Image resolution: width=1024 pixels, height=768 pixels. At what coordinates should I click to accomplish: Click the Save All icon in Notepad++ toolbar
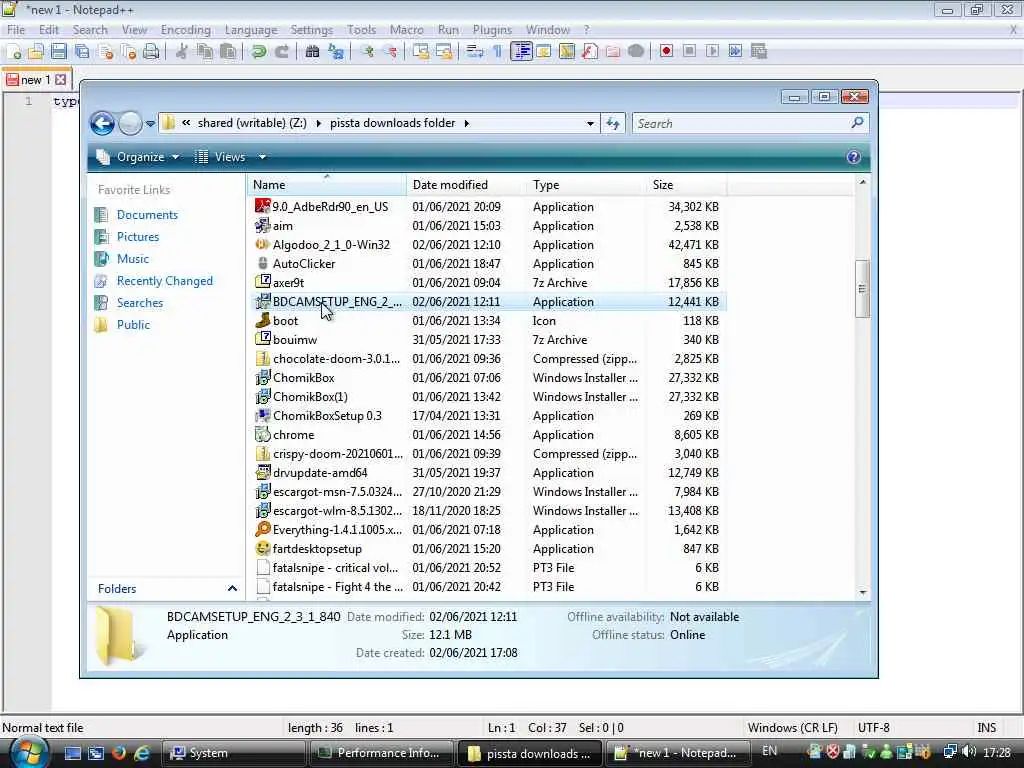click(x=82, y=52)
